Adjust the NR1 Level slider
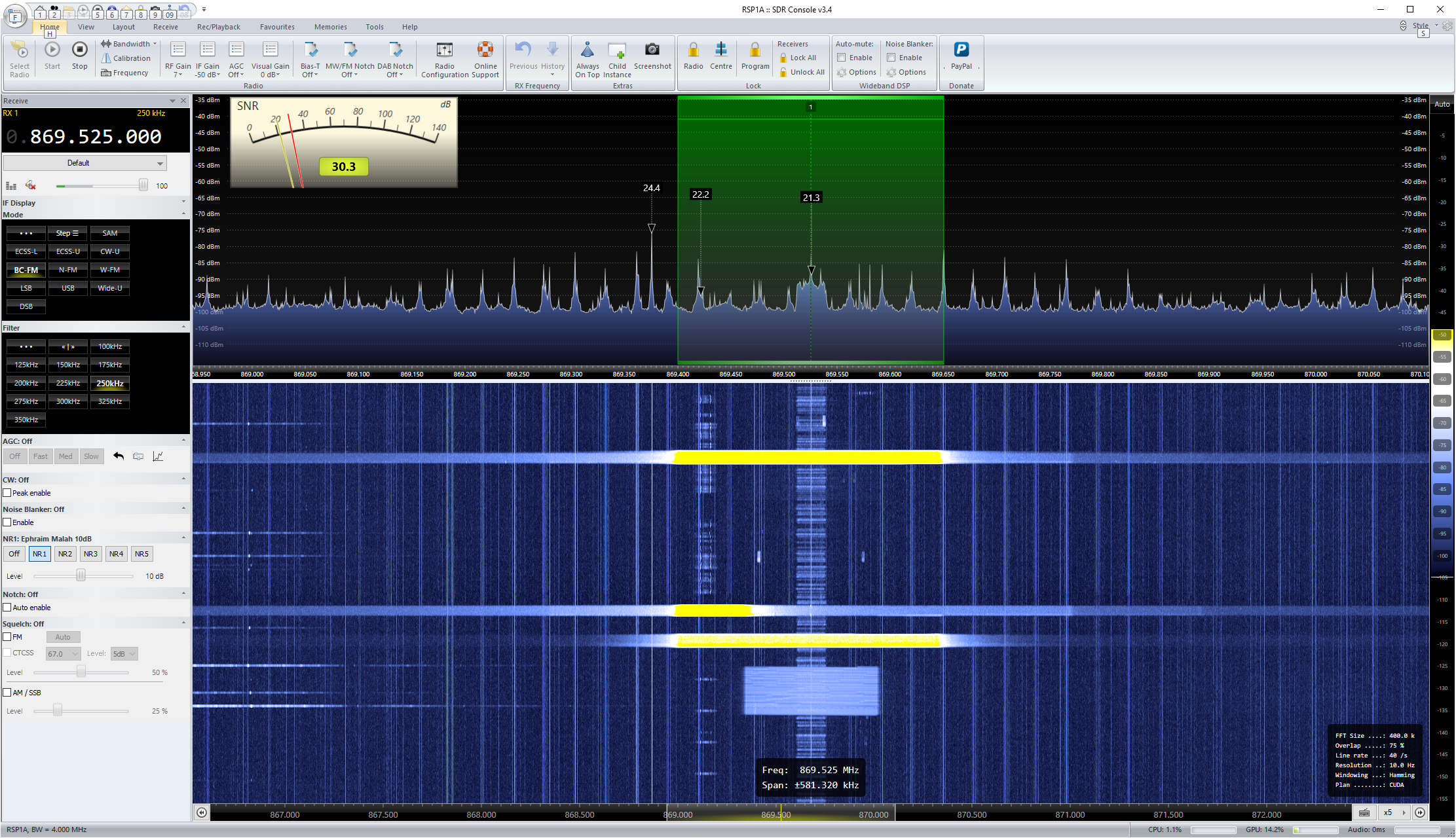The width and height of the screenshot is (1456, 838). [x=81, y=576]
